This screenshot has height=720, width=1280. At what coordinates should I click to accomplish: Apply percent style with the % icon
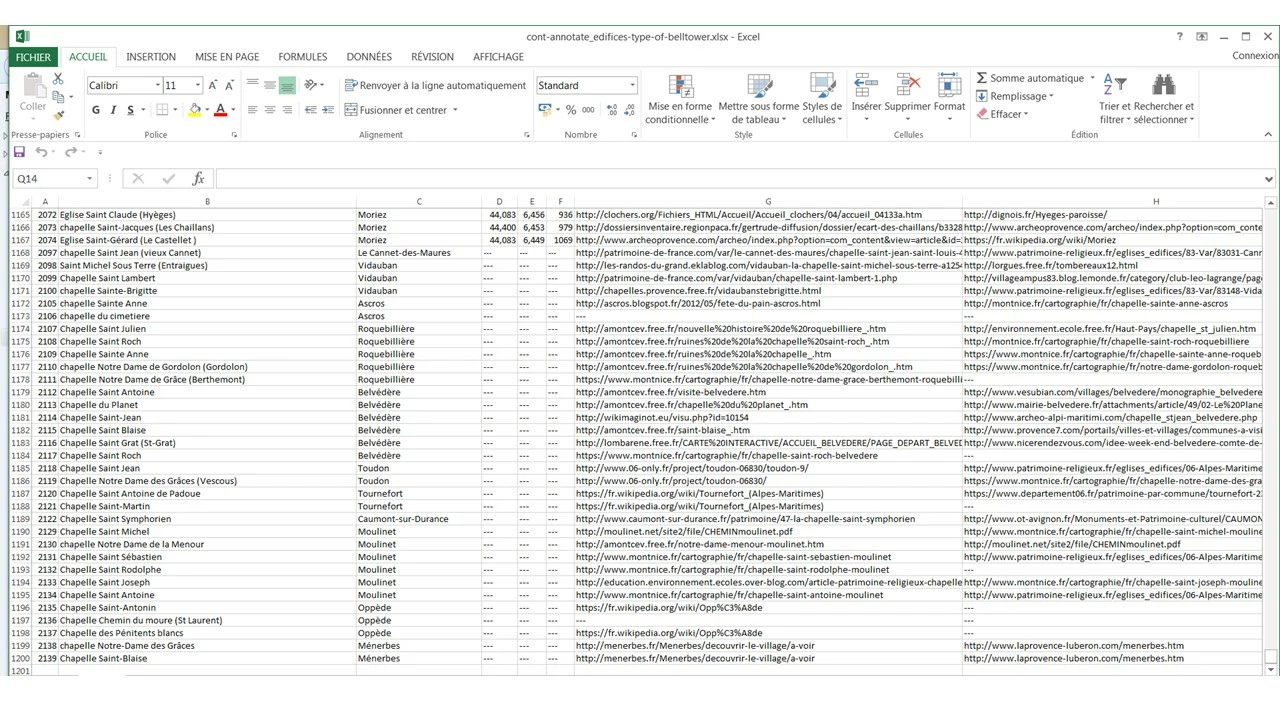click(x=571, y=110)
